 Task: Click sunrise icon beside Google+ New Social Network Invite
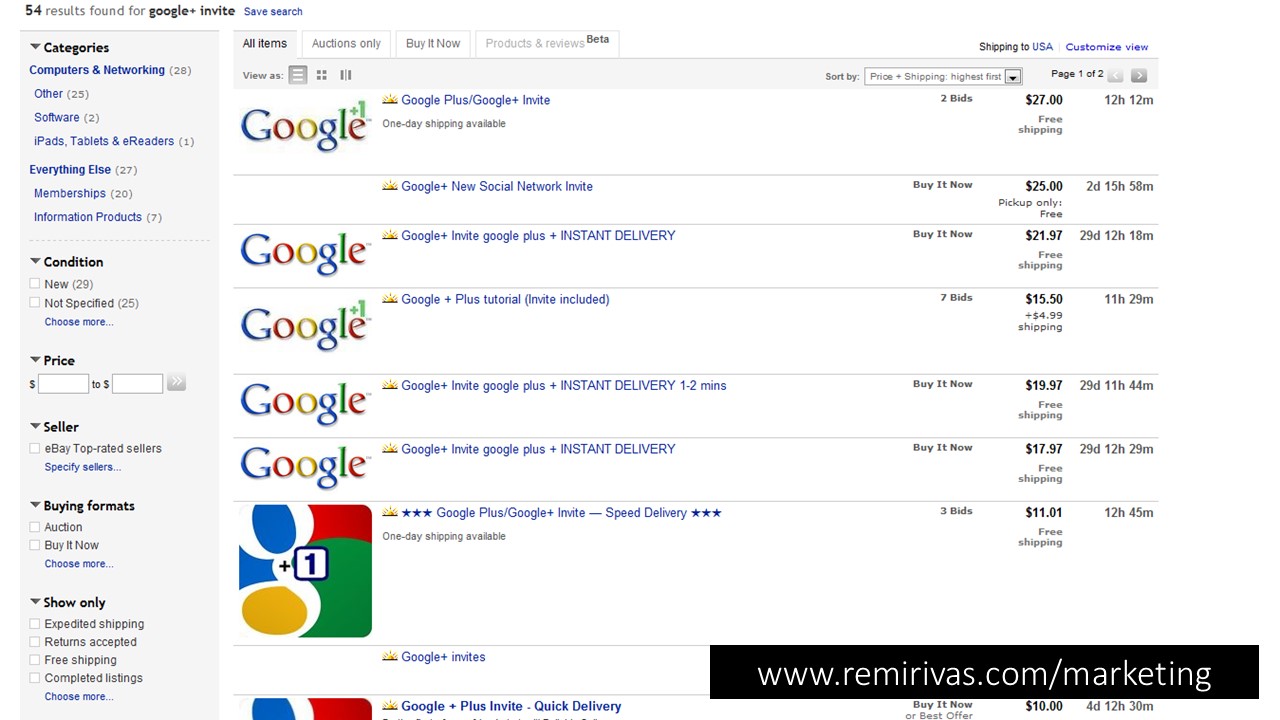(x=390, y=186)
